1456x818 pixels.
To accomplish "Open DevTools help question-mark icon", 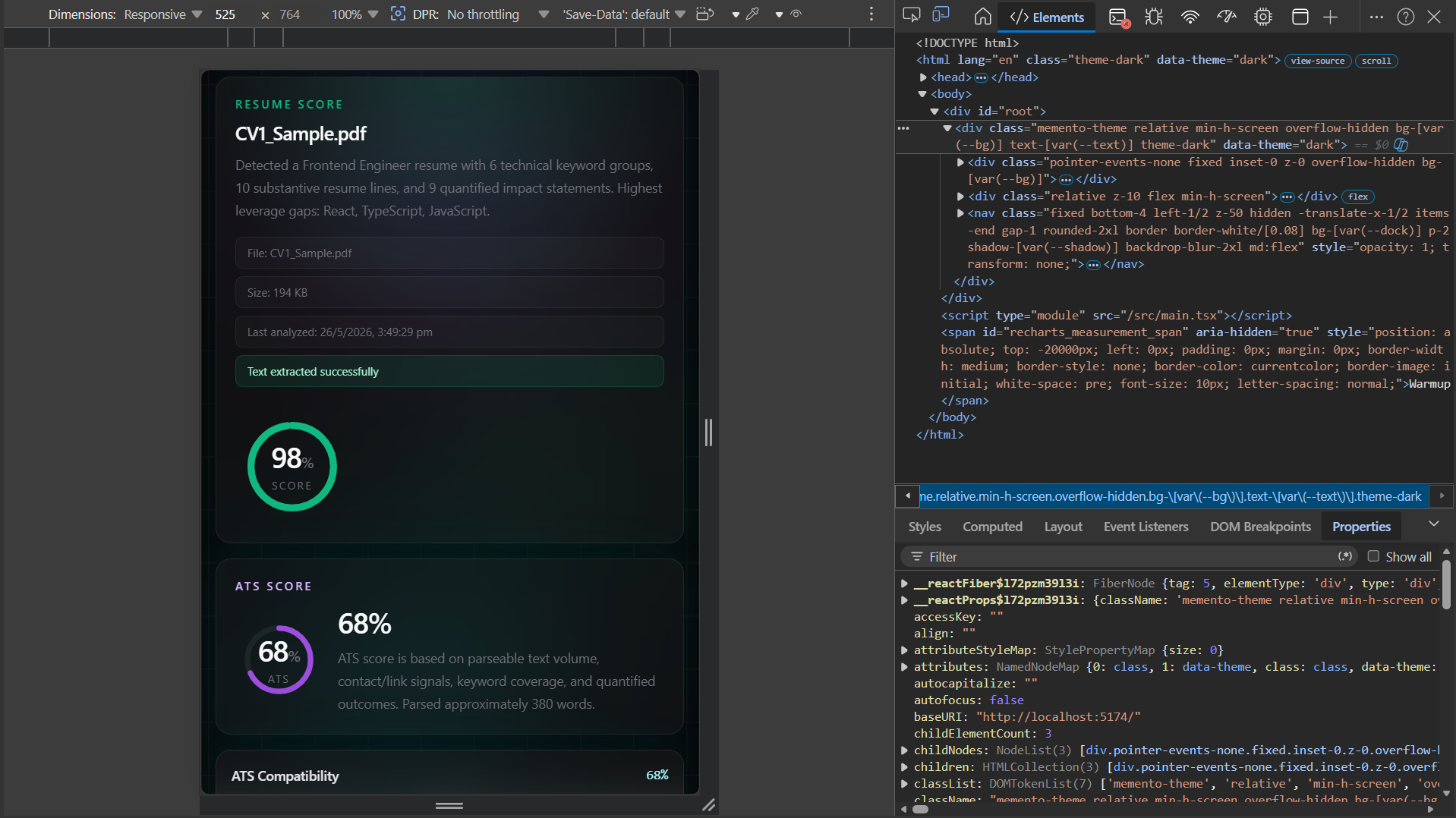I will [x=1406, y=17].
